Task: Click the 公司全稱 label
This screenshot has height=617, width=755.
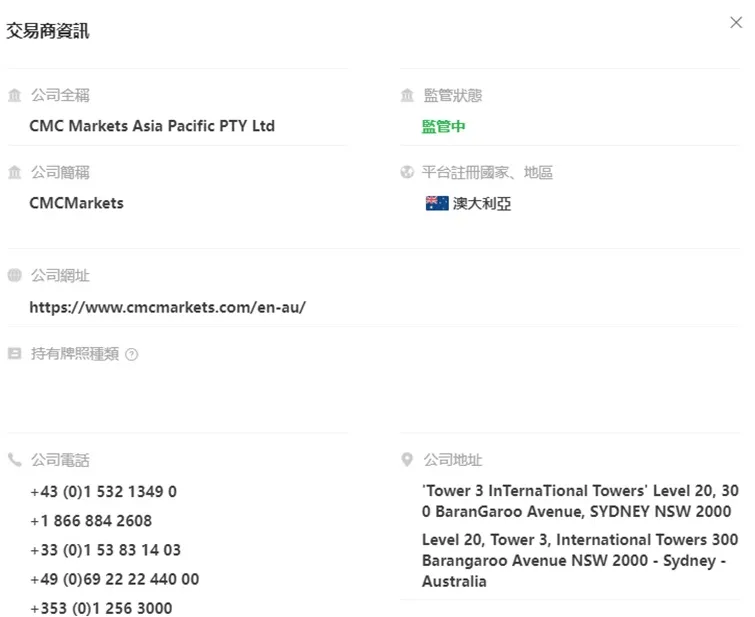Action: 61,95
